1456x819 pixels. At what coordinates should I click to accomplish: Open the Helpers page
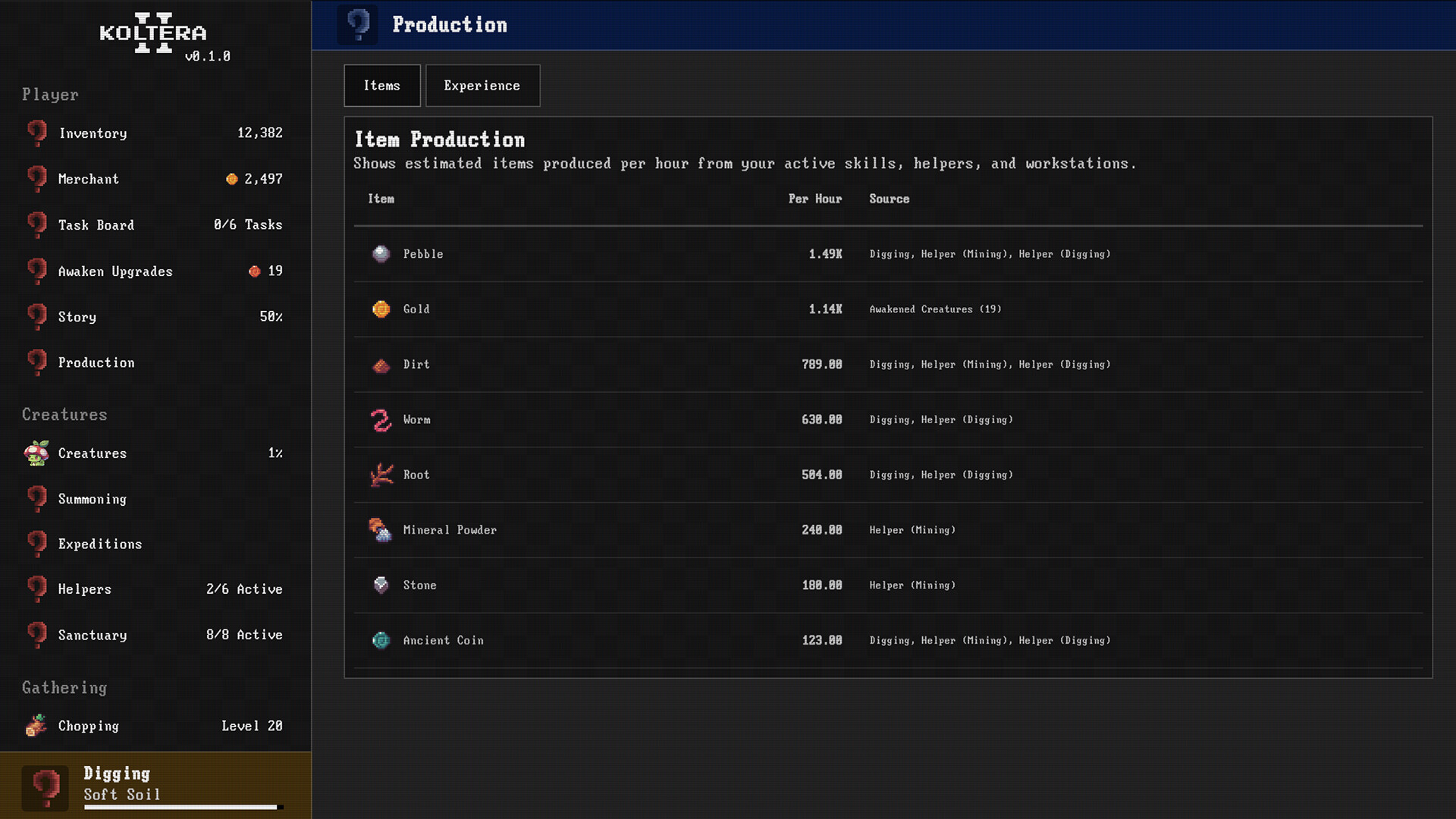coord(85,589)
